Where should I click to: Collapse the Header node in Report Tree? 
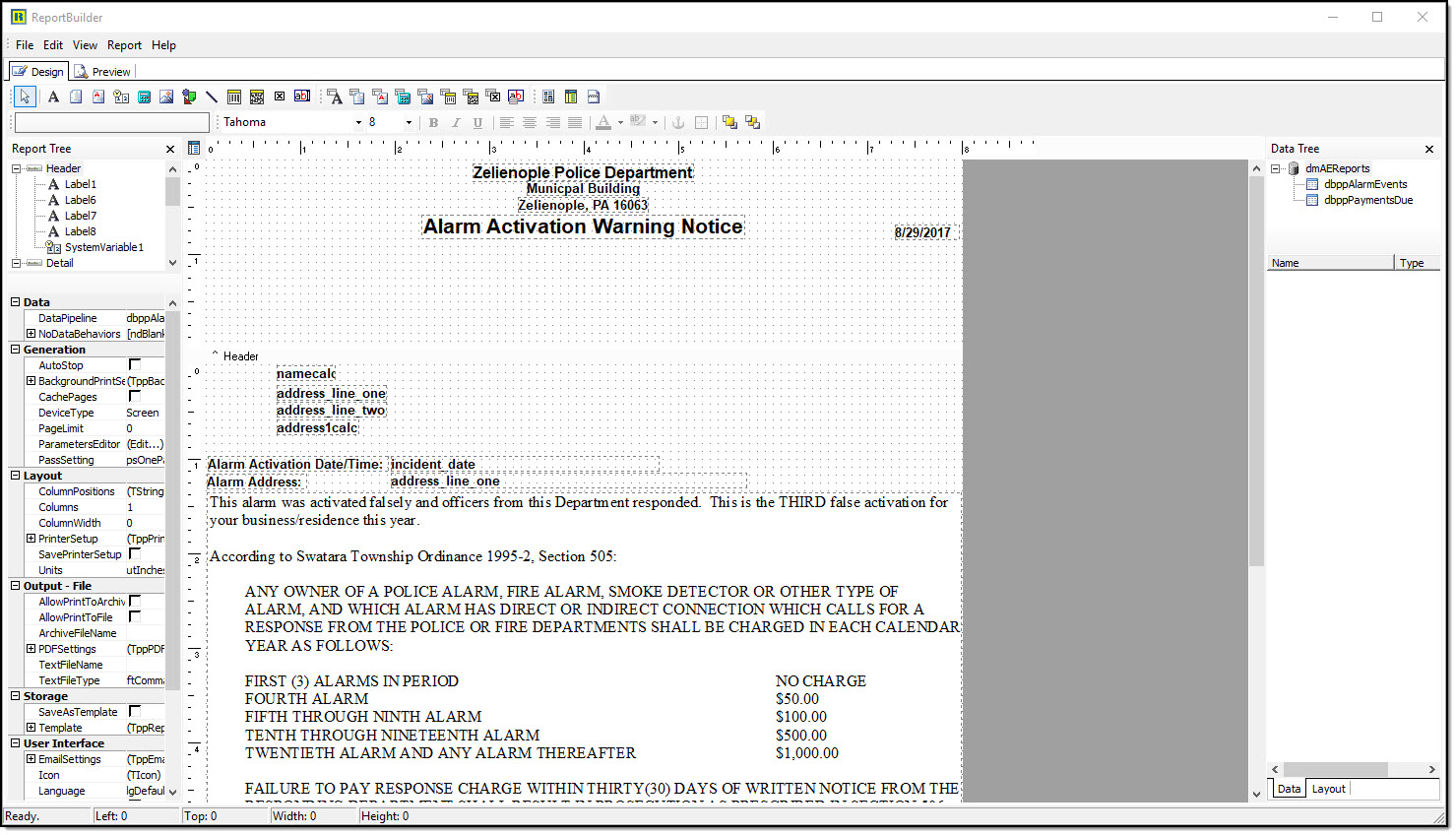click(x=17, y=168)
